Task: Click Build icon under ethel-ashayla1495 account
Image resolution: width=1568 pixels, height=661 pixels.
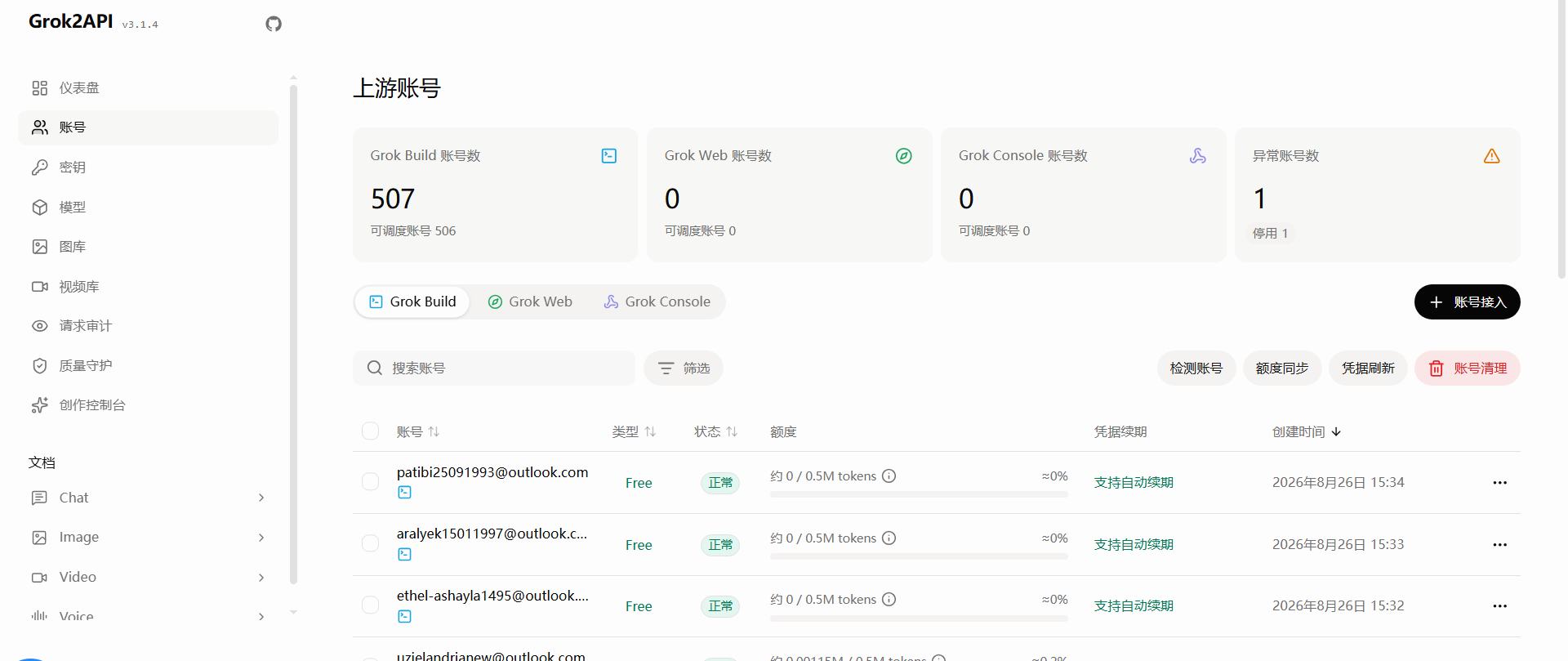Action: click(x=404, y=617)
